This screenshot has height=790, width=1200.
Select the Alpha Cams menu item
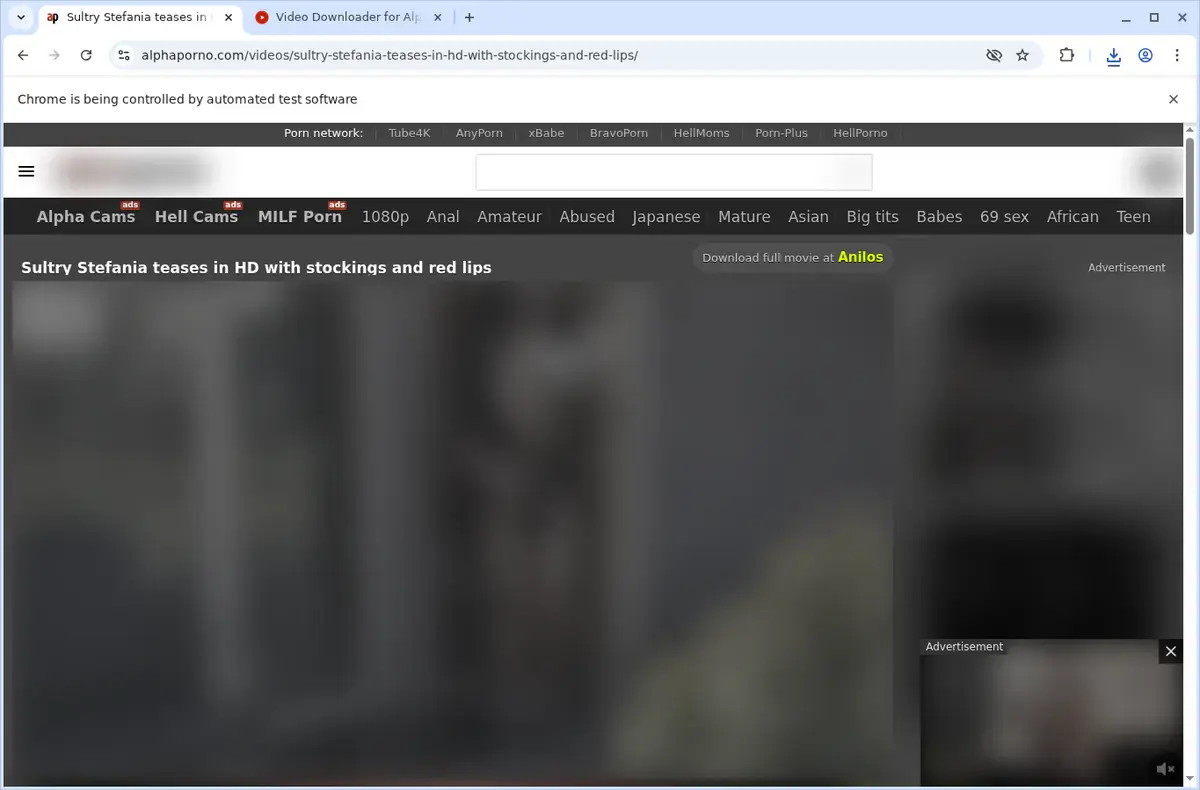(86, 216)
